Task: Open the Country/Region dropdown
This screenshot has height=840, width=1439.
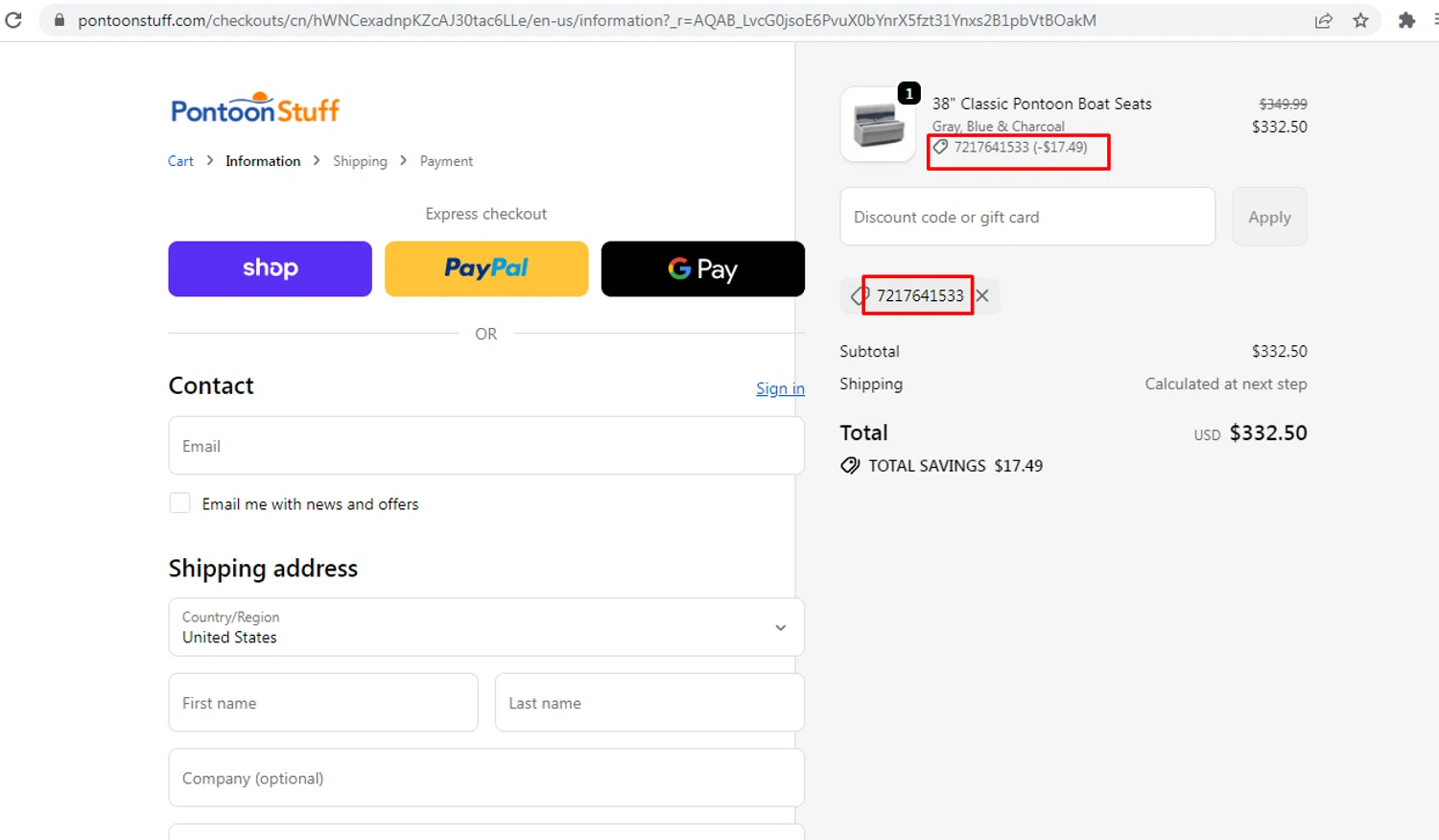Action: 486,627
